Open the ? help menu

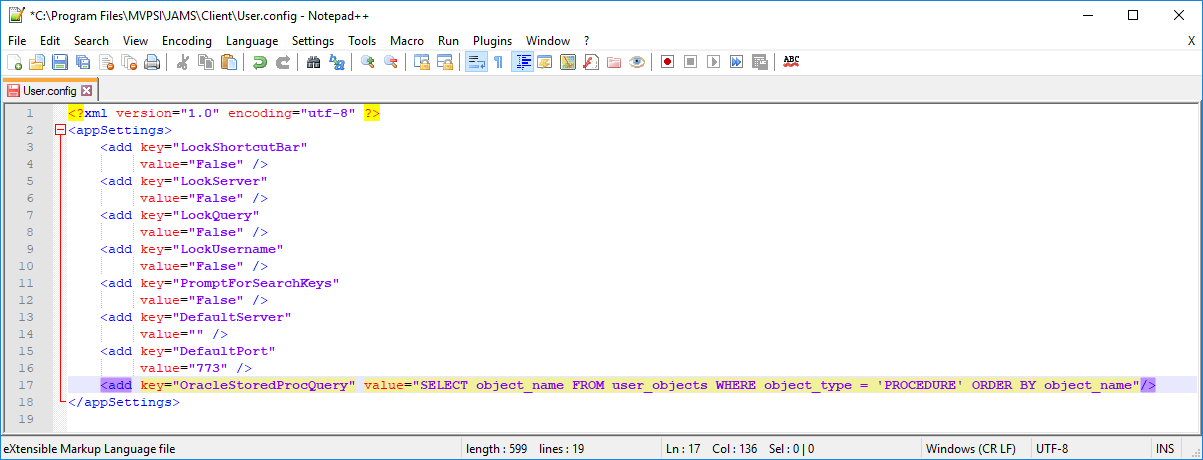[x=587, y=41]
